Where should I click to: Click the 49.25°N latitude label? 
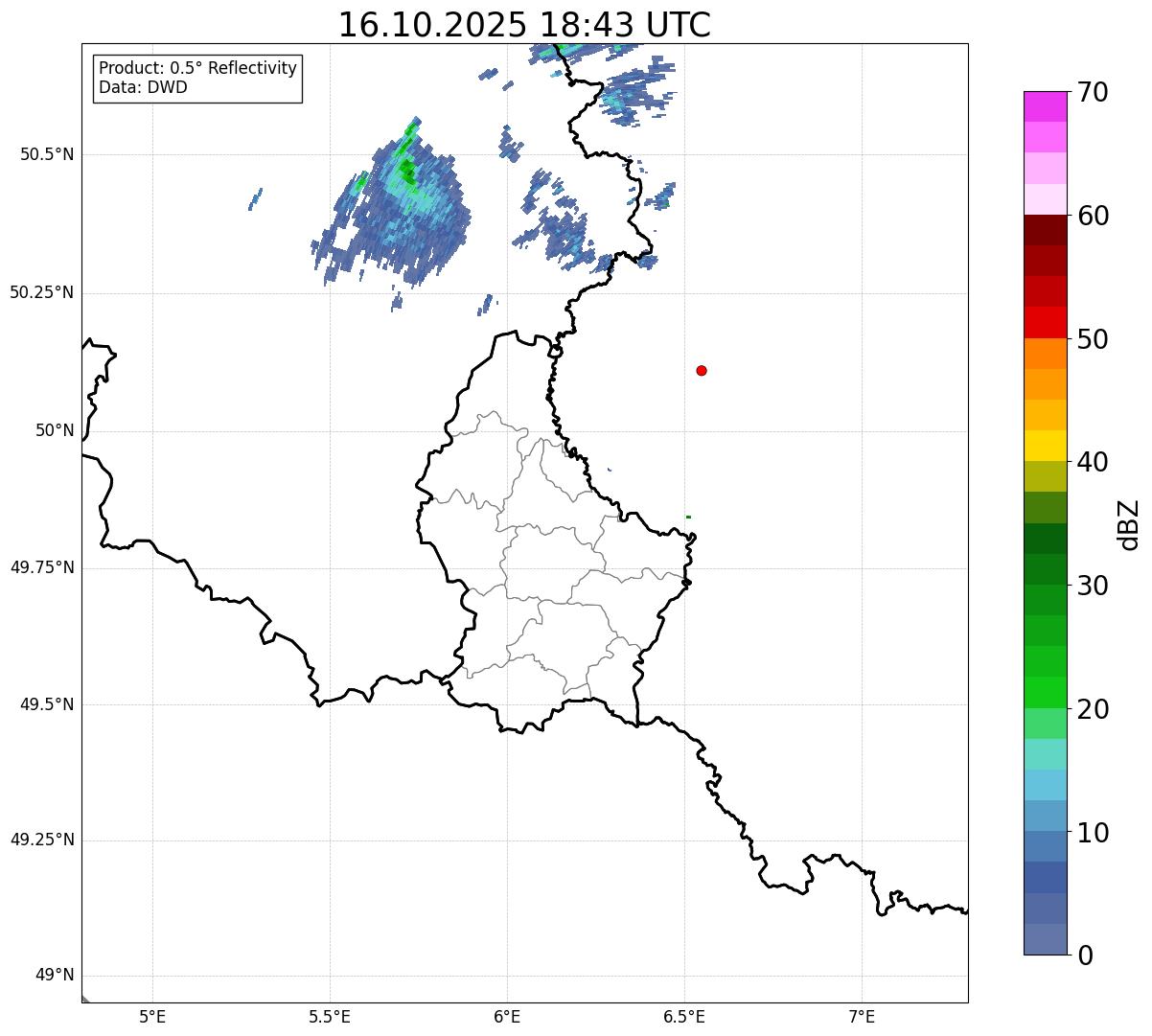(42, 840)
